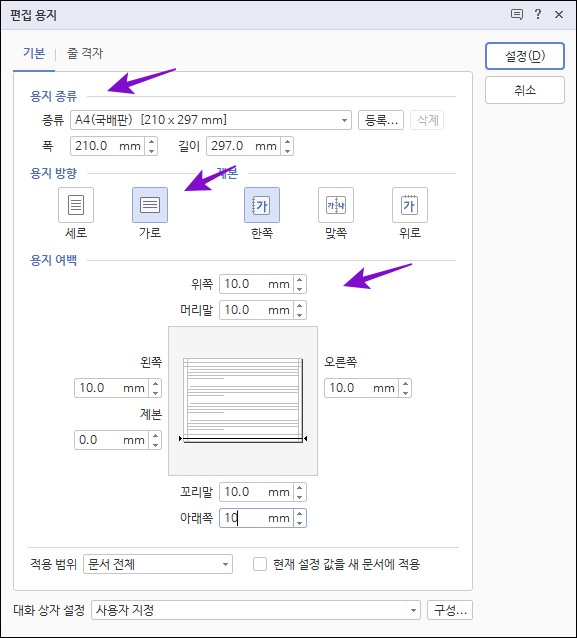Open the 종류 paper type dropdown
This screenshot has width=577, height=638.
point(211,120)
